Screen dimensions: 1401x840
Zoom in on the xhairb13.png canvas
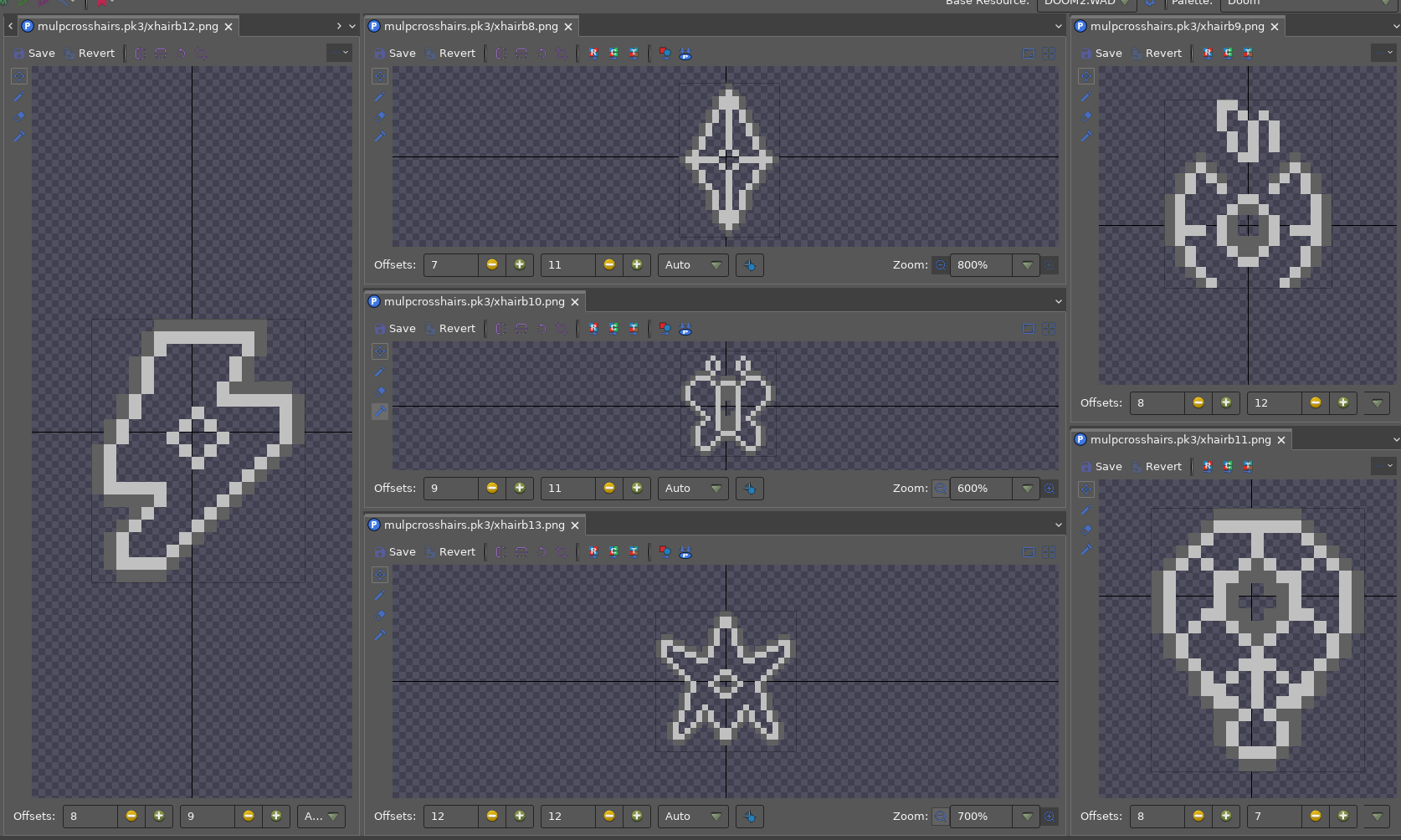click(1049, 817)
